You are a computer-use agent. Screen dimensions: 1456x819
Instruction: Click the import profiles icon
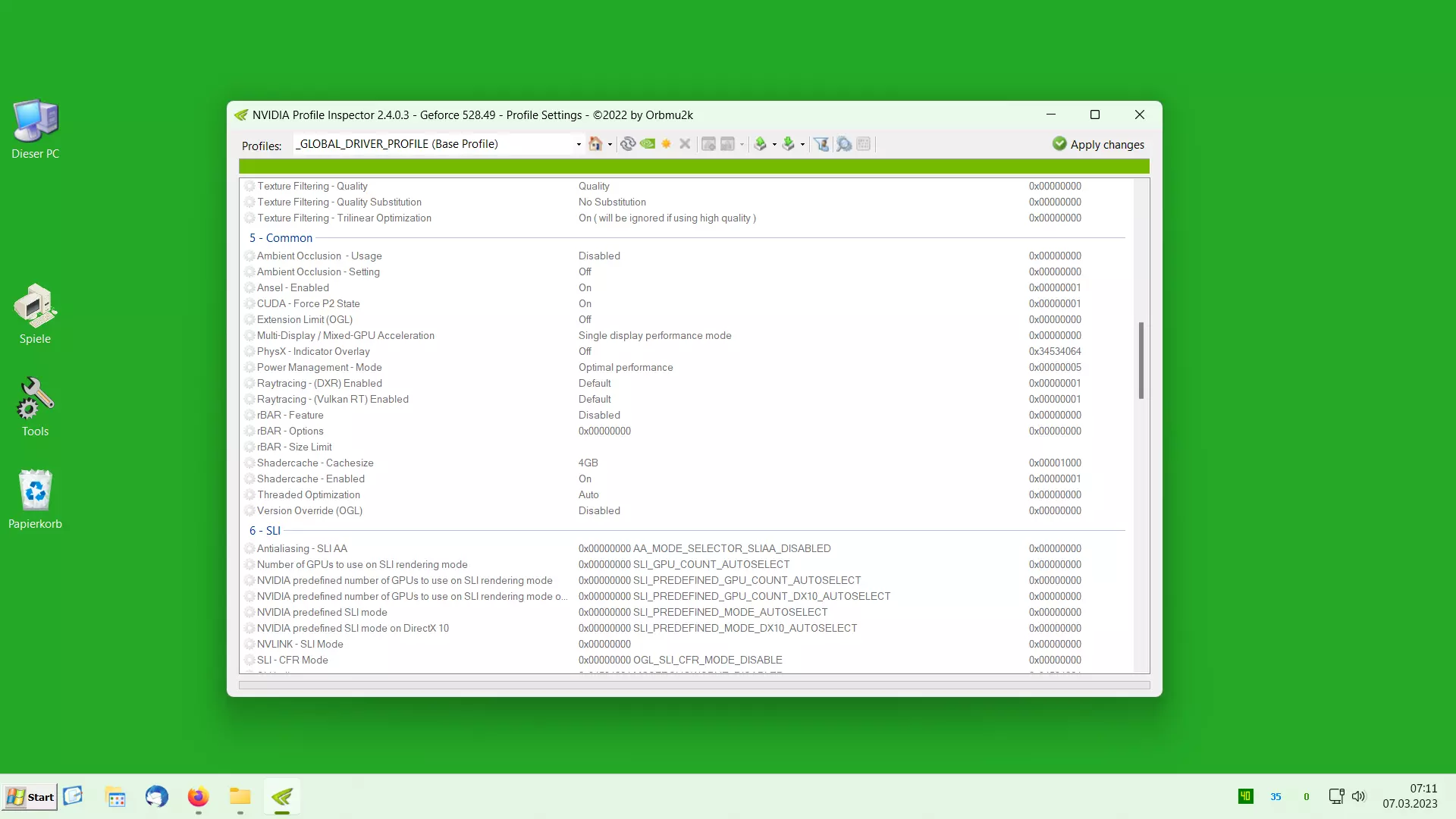pyautogui.click(x=789, y=144)
